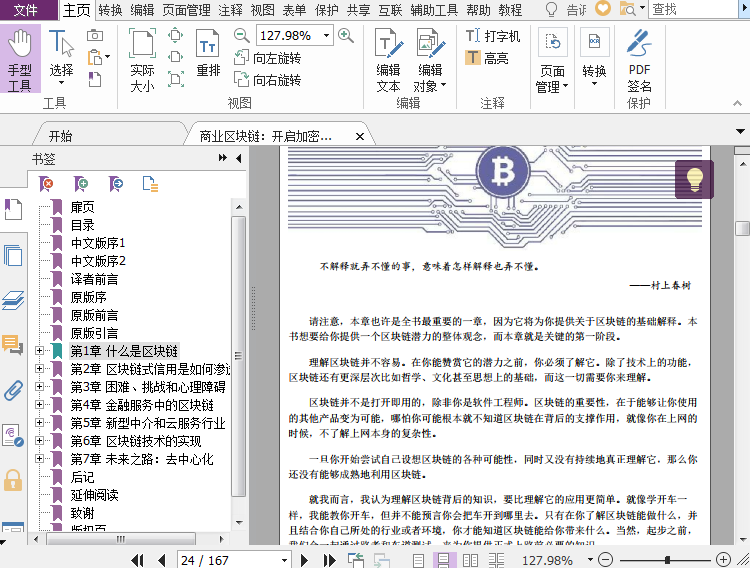The width and height of the screenshot is (750, 568).
Task: Open the Bookmarks sidebar panel icon
Action: click(x=13, y=210)
